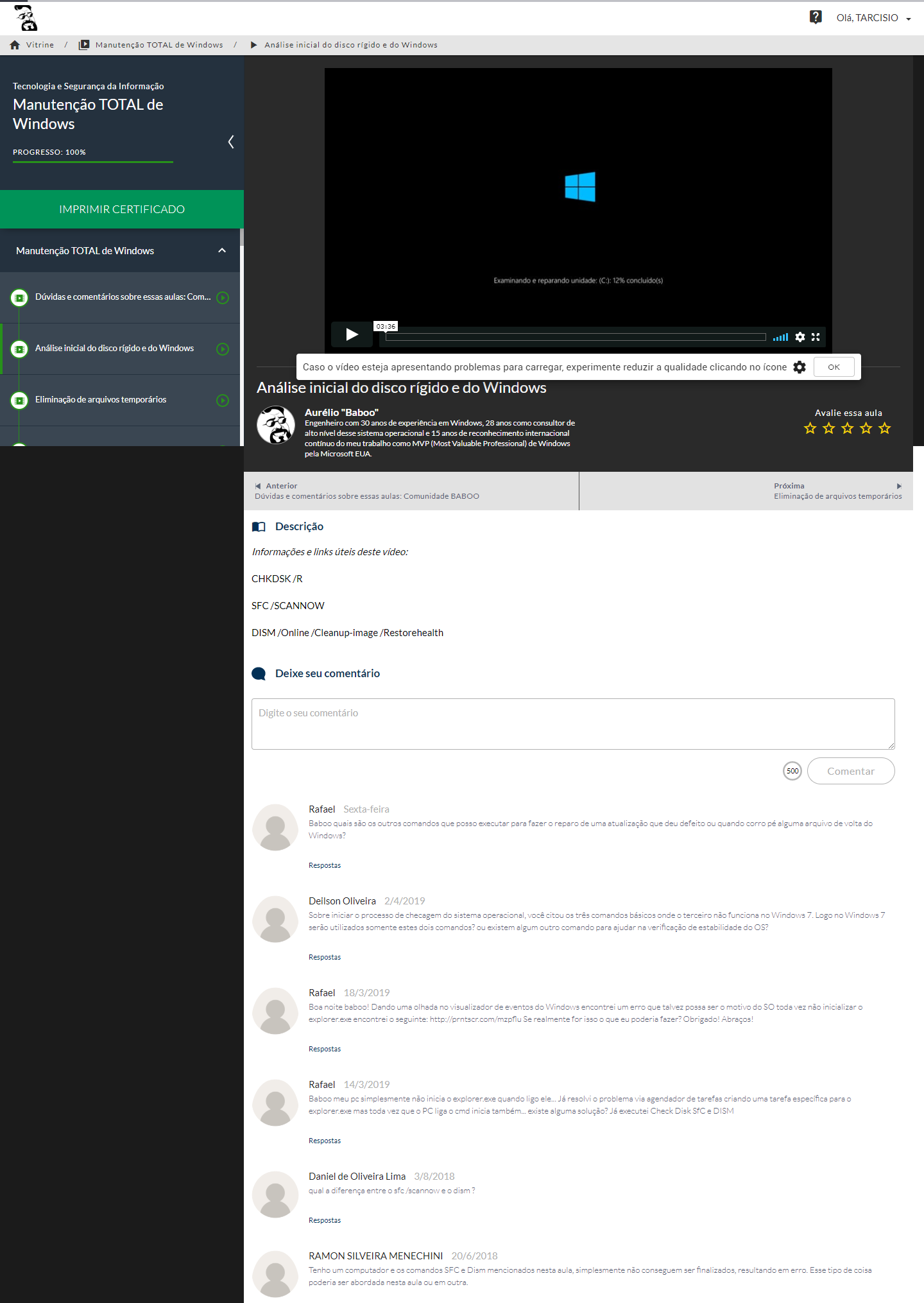Screen dimensions: 924x1303
Task: Click the IMPRIMIR CERTIFICADO button
Action: (122, 209)
